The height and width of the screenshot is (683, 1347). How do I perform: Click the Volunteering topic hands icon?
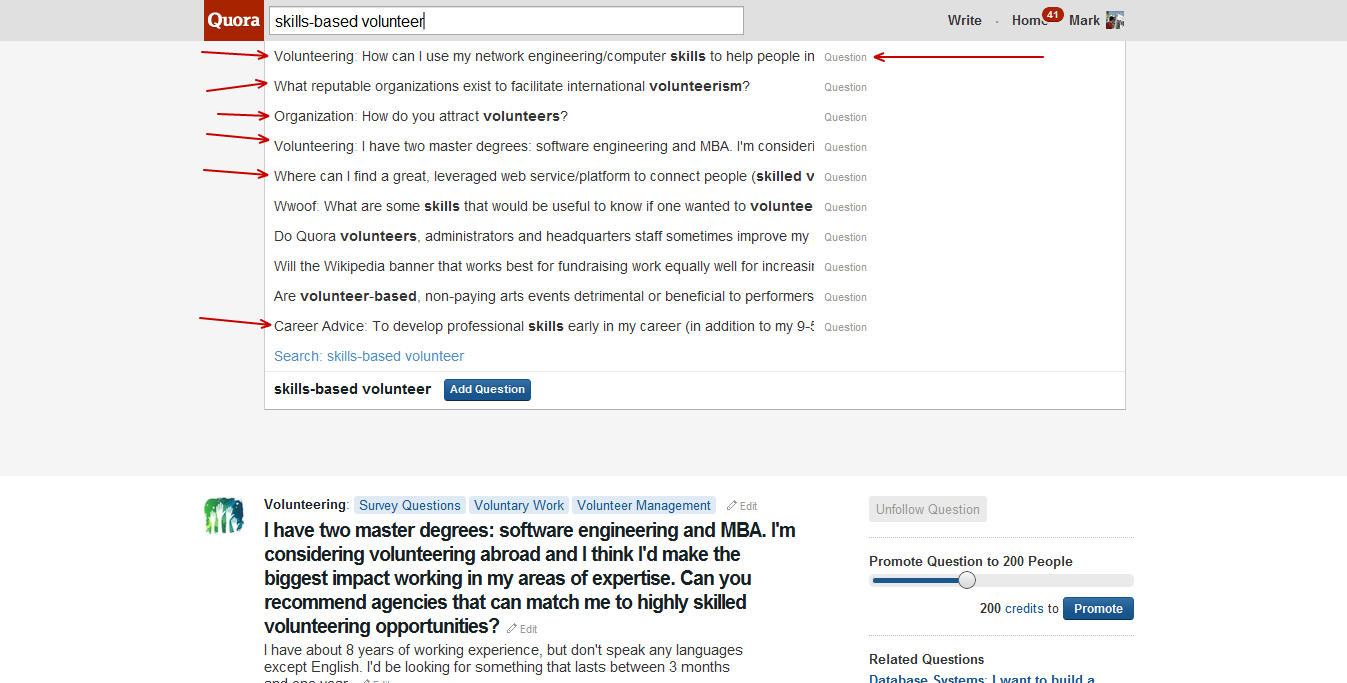coord(224,515)
